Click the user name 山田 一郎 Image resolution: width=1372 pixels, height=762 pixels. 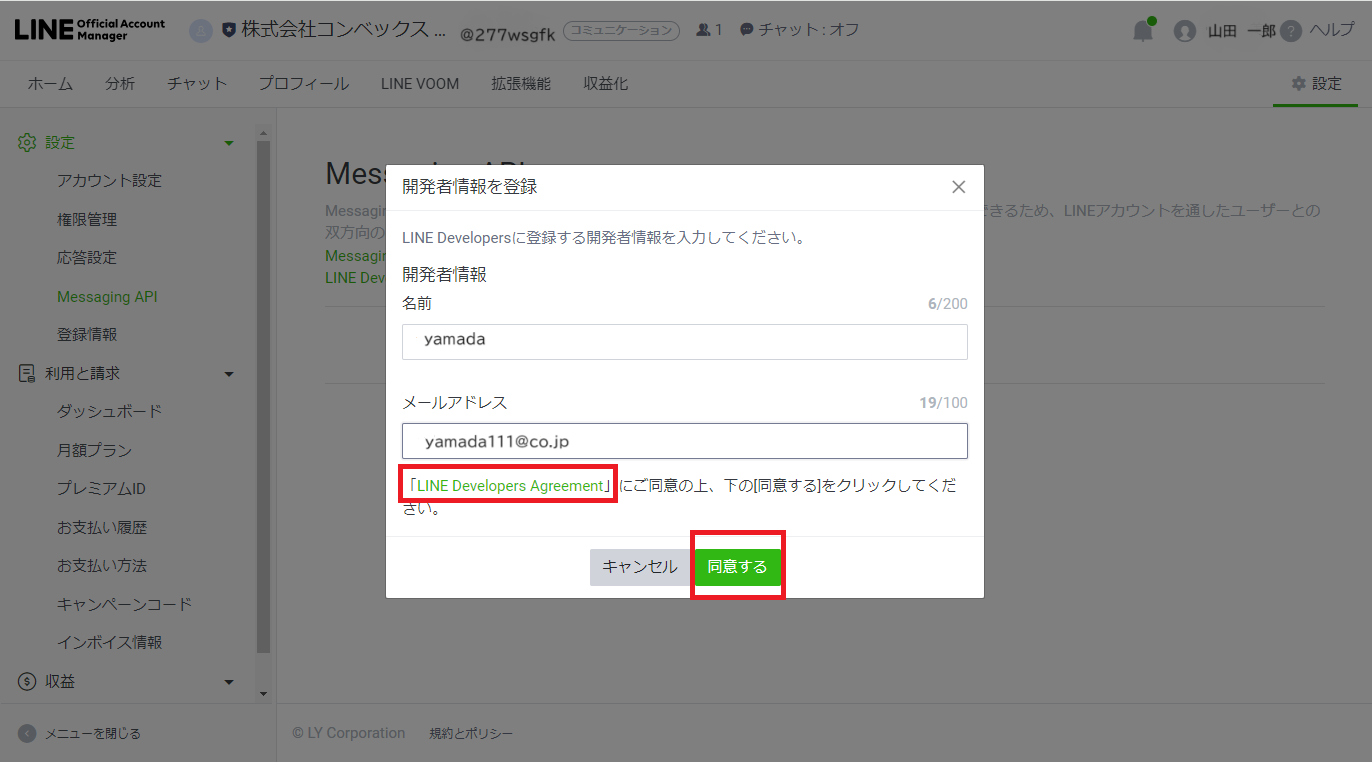click(1241, 31)
